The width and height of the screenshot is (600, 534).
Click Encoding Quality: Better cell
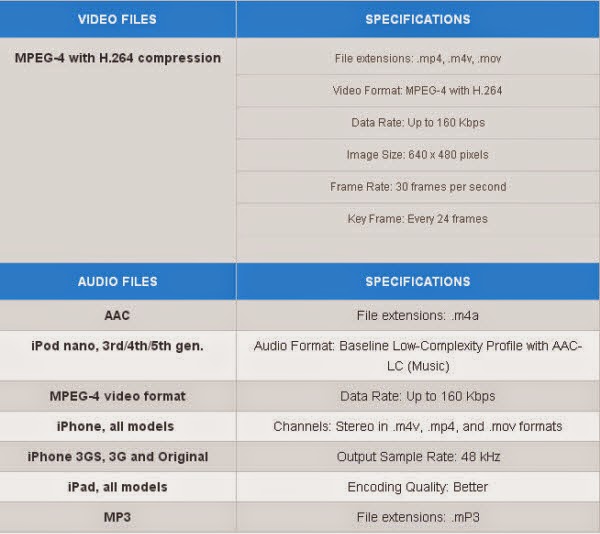418,487
